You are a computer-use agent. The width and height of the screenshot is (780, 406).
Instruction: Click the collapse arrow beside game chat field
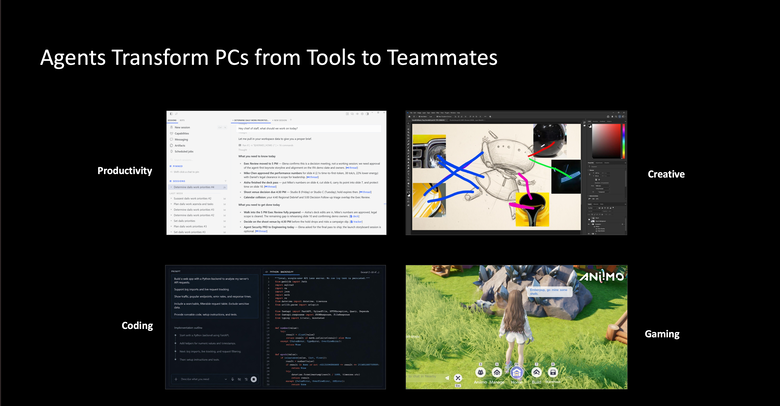click(x=447, y=378)
